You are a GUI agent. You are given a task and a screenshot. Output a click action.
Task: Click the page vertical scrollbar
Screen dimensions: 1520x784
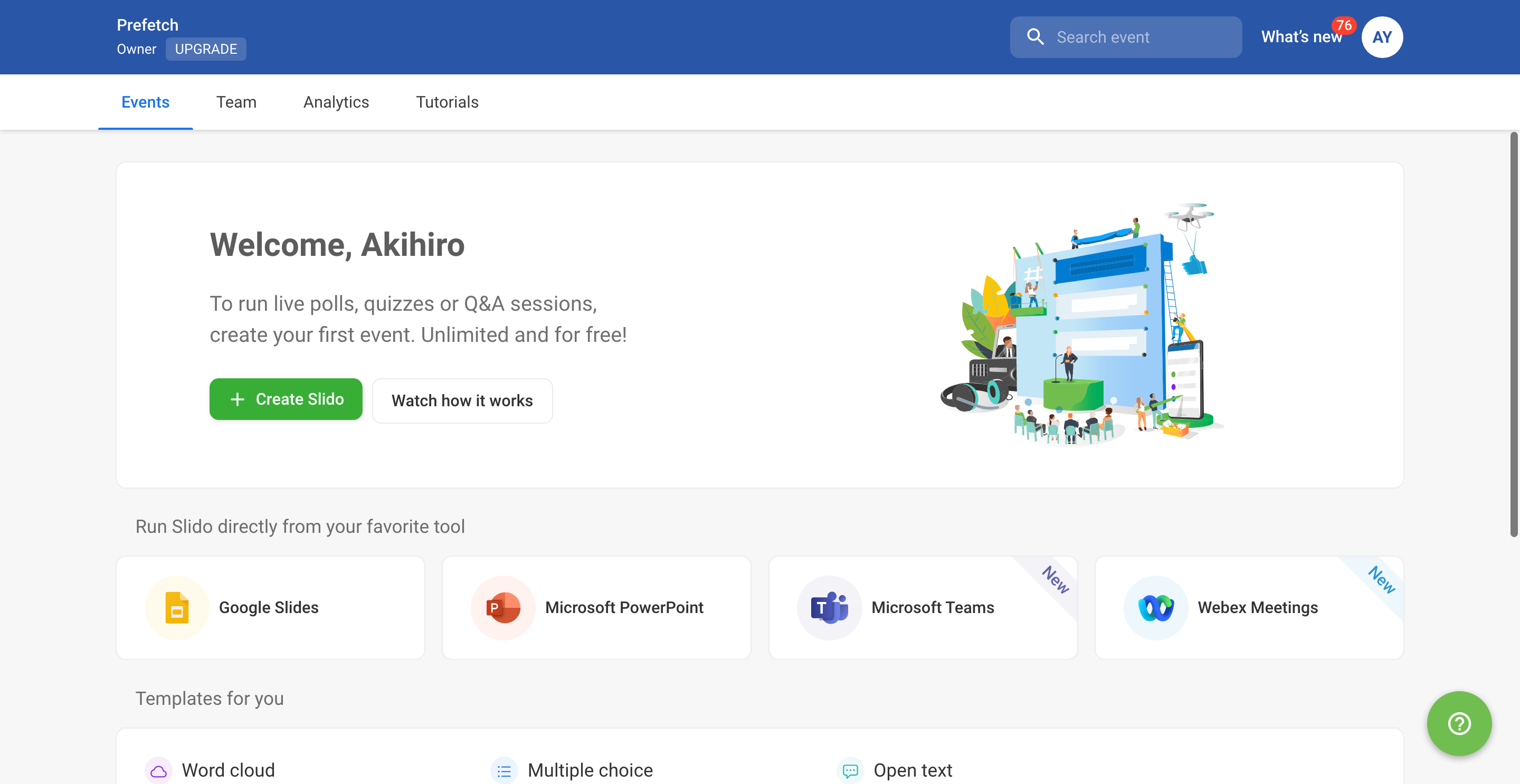1513,334
